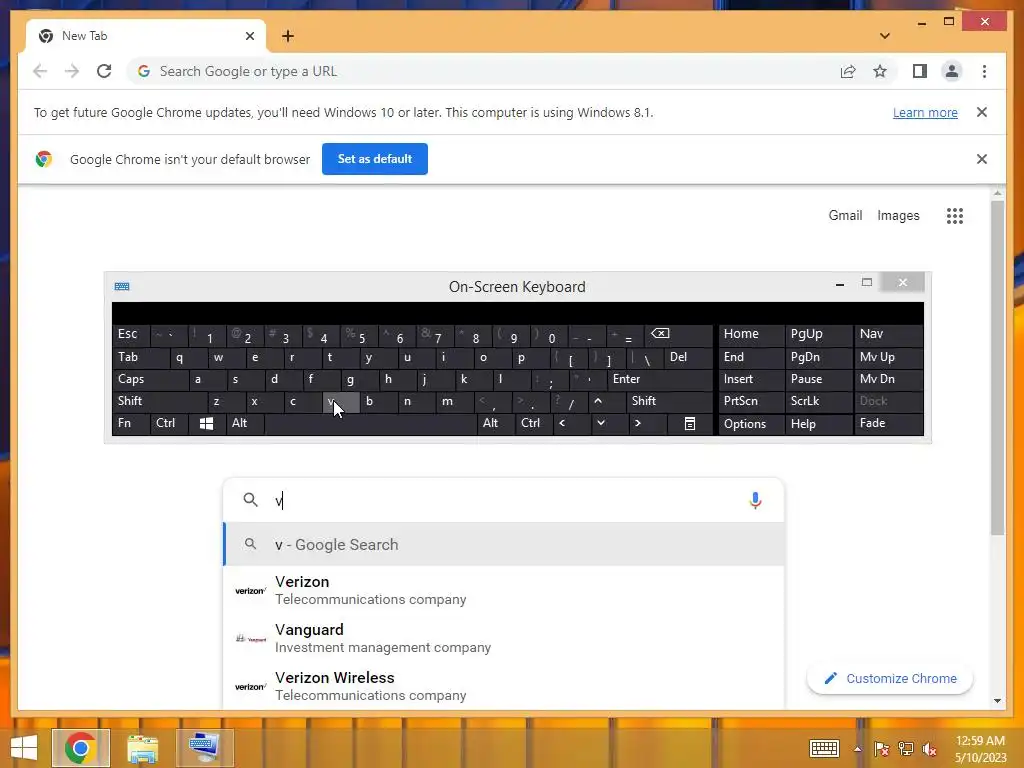Open the Gmail link
Screen dimensions: 1024x768
[845, 216]
